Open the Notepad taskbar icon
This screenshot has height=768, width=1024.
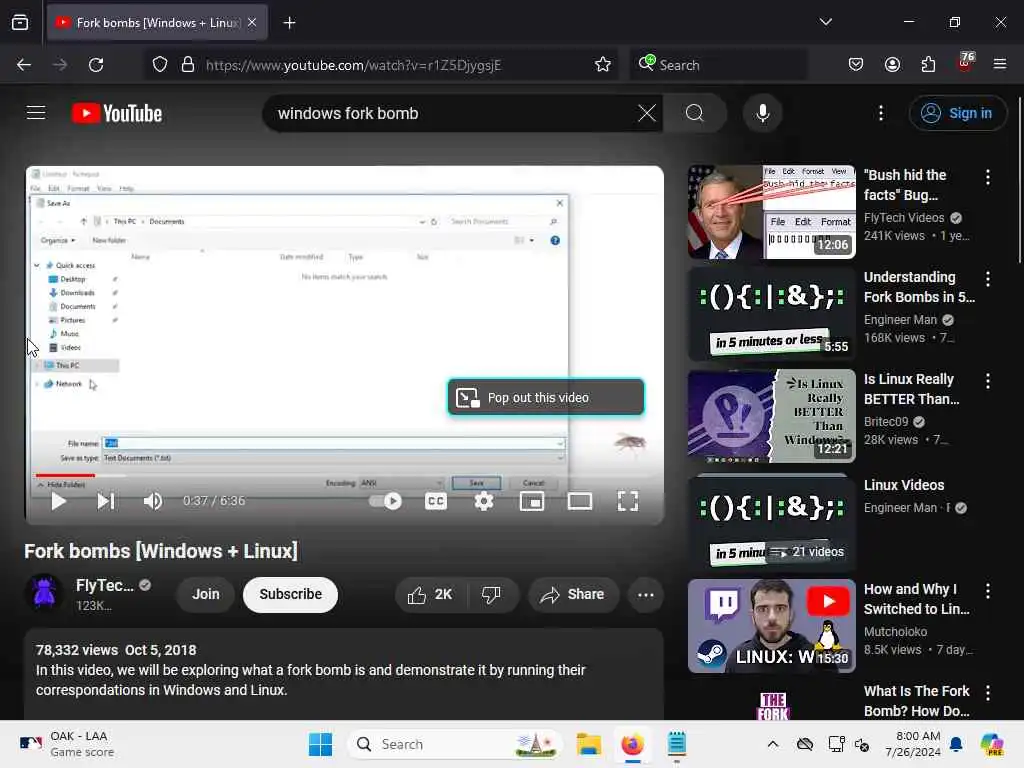[x=677, y=744]
